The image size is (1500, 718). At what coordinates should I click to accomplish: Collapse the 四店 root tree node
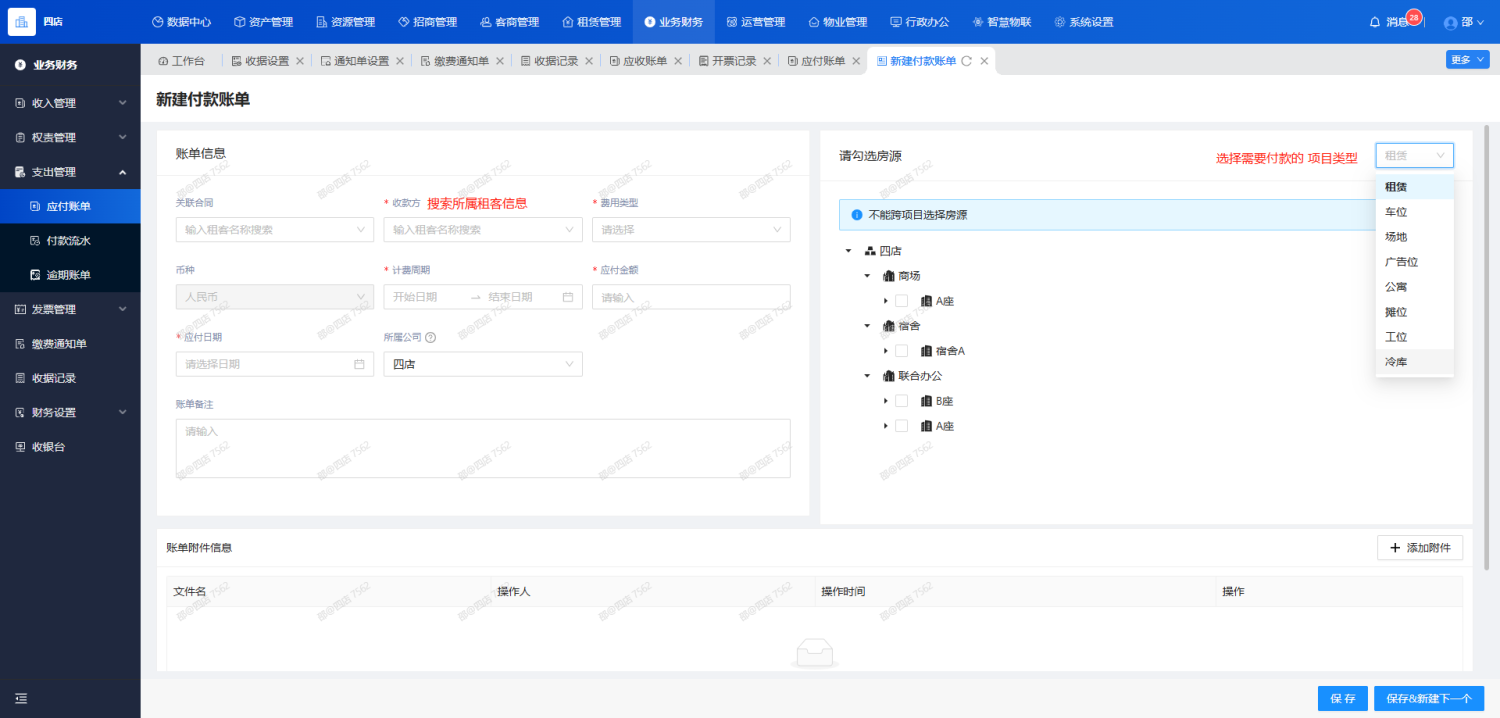tap(848, 251)
